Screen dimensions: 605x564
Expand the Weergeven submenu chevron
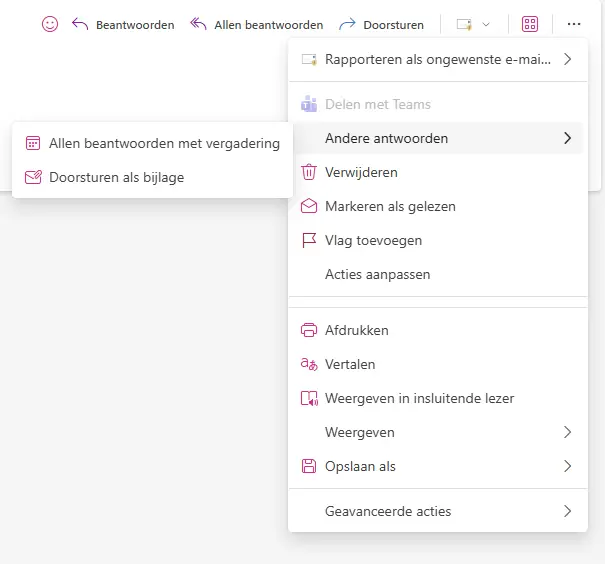567,432
